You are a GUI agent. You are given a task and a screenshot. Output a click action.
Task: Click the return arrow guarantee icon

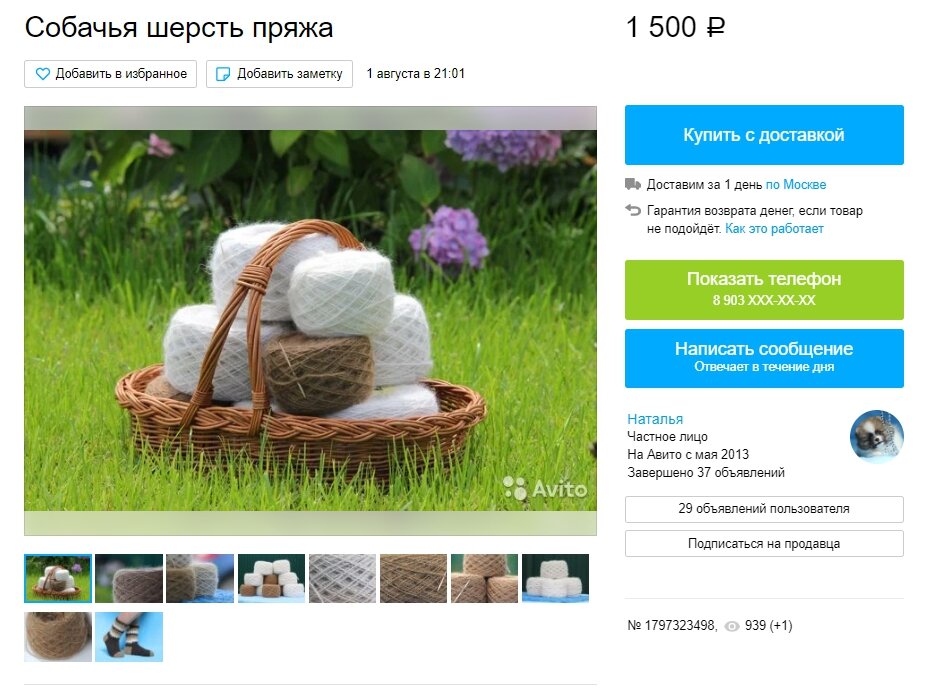click(x=633, y=210)
